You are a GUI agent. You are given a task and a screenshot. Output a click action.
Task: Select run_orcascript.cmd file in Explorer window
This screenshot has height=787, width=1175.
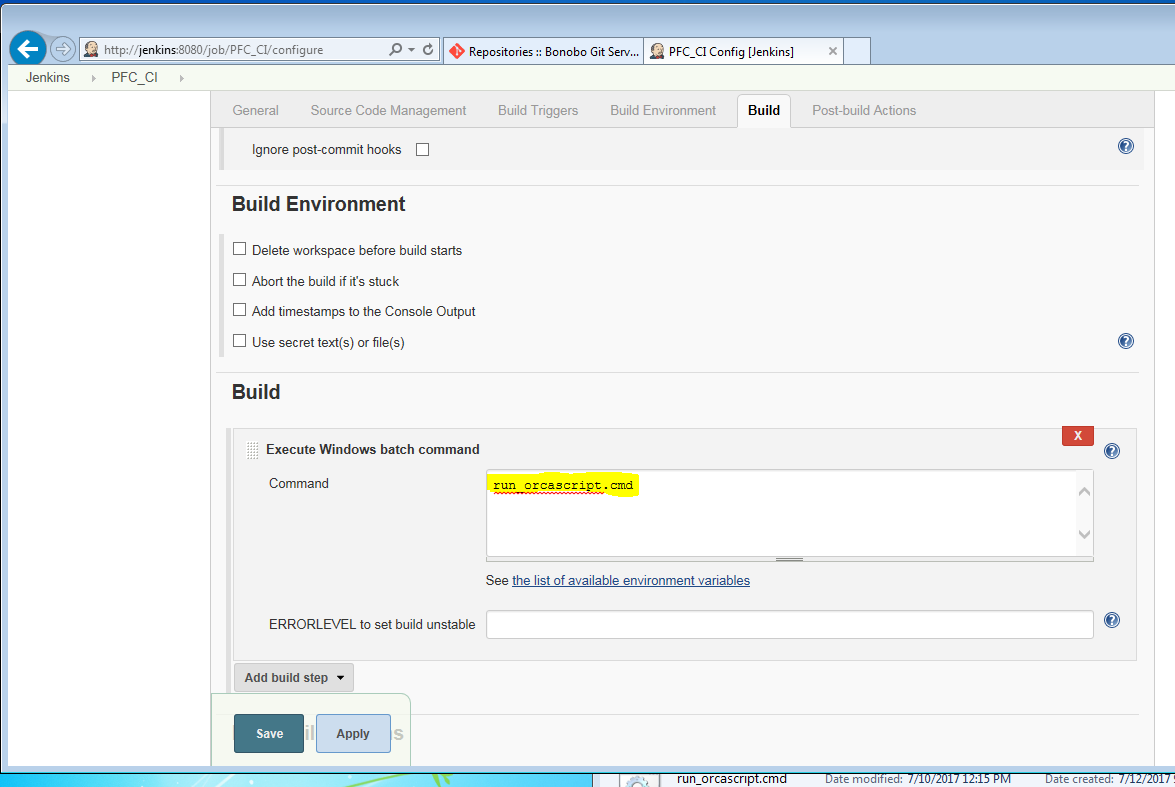click(x=731, y=779)
